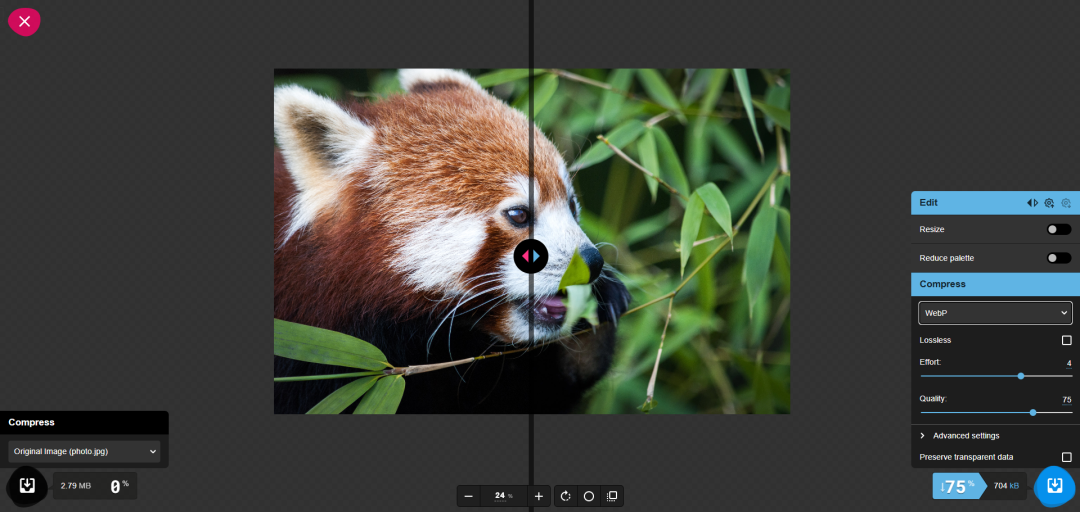
Task: Turn on the Reduce palette switch
Action: pos(1058,258)
